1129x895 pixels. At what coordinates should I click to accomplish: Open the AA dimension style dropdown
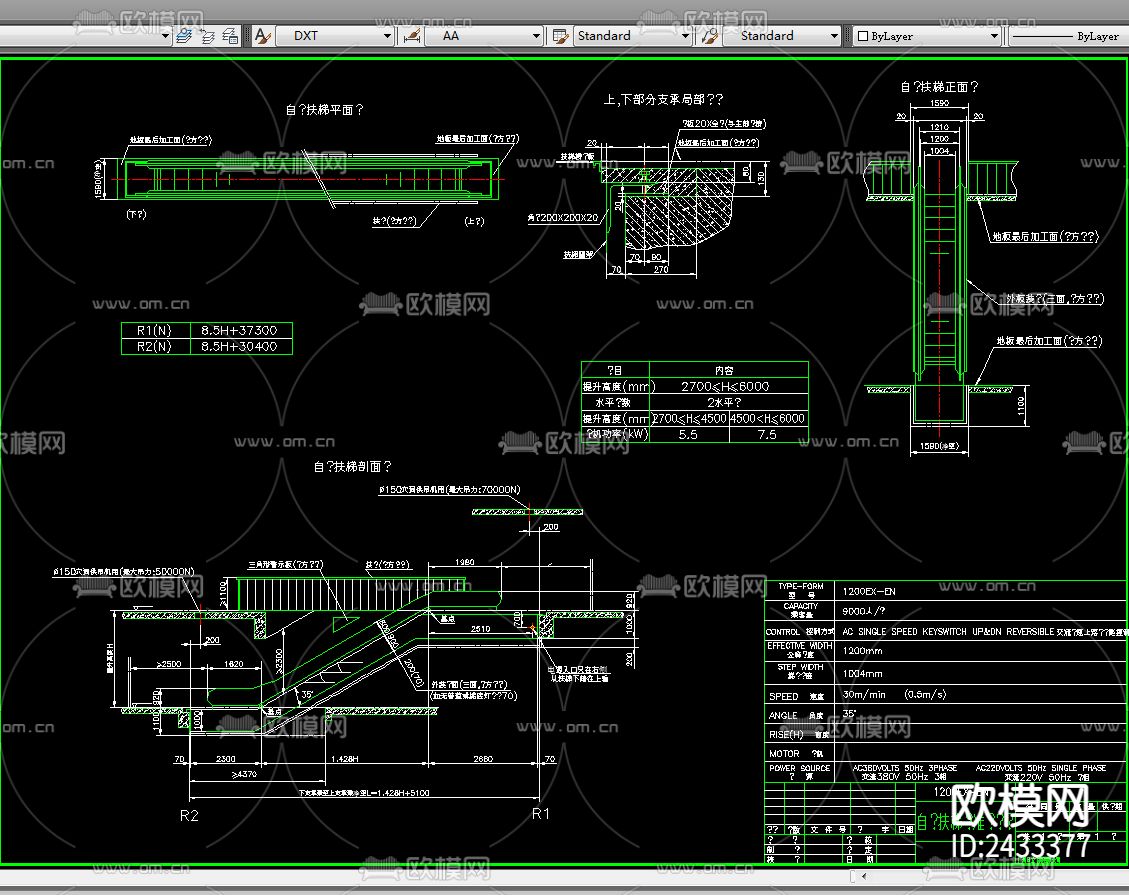pos(484,35)
